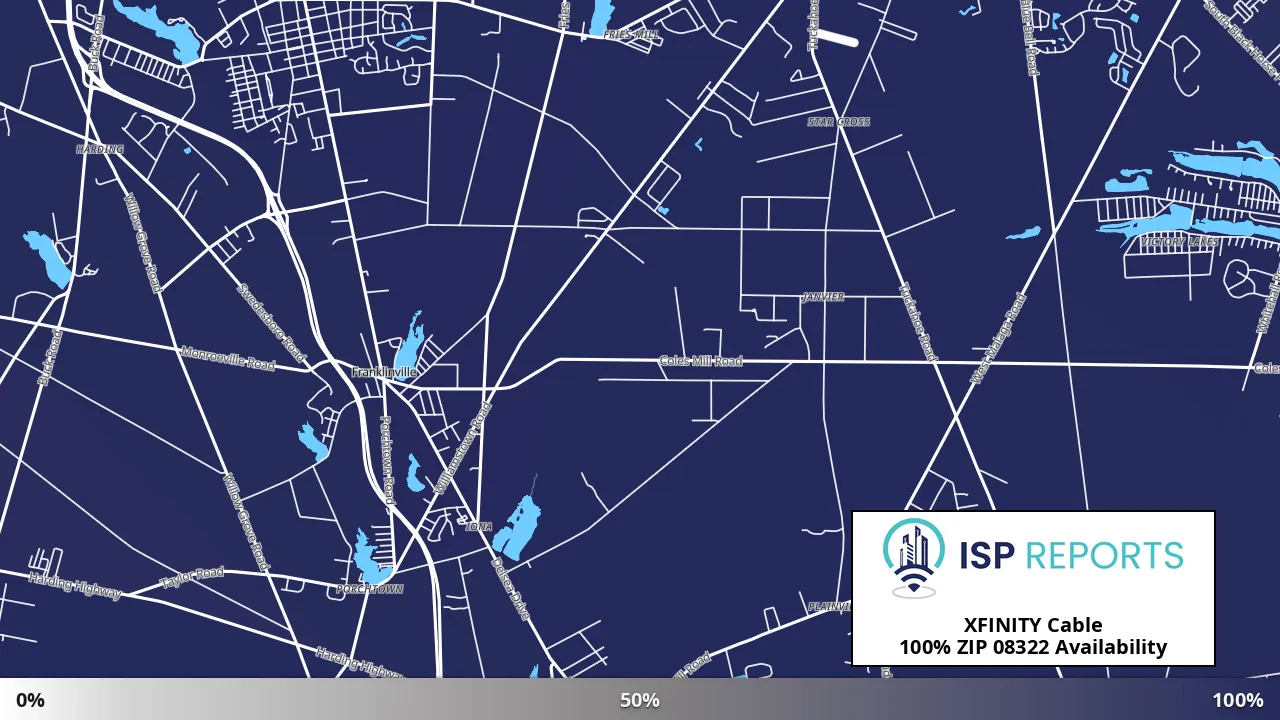This screenshot has width=1280, height=720.
Task: Click the Monroeville Road label
Action: point(228,358)
